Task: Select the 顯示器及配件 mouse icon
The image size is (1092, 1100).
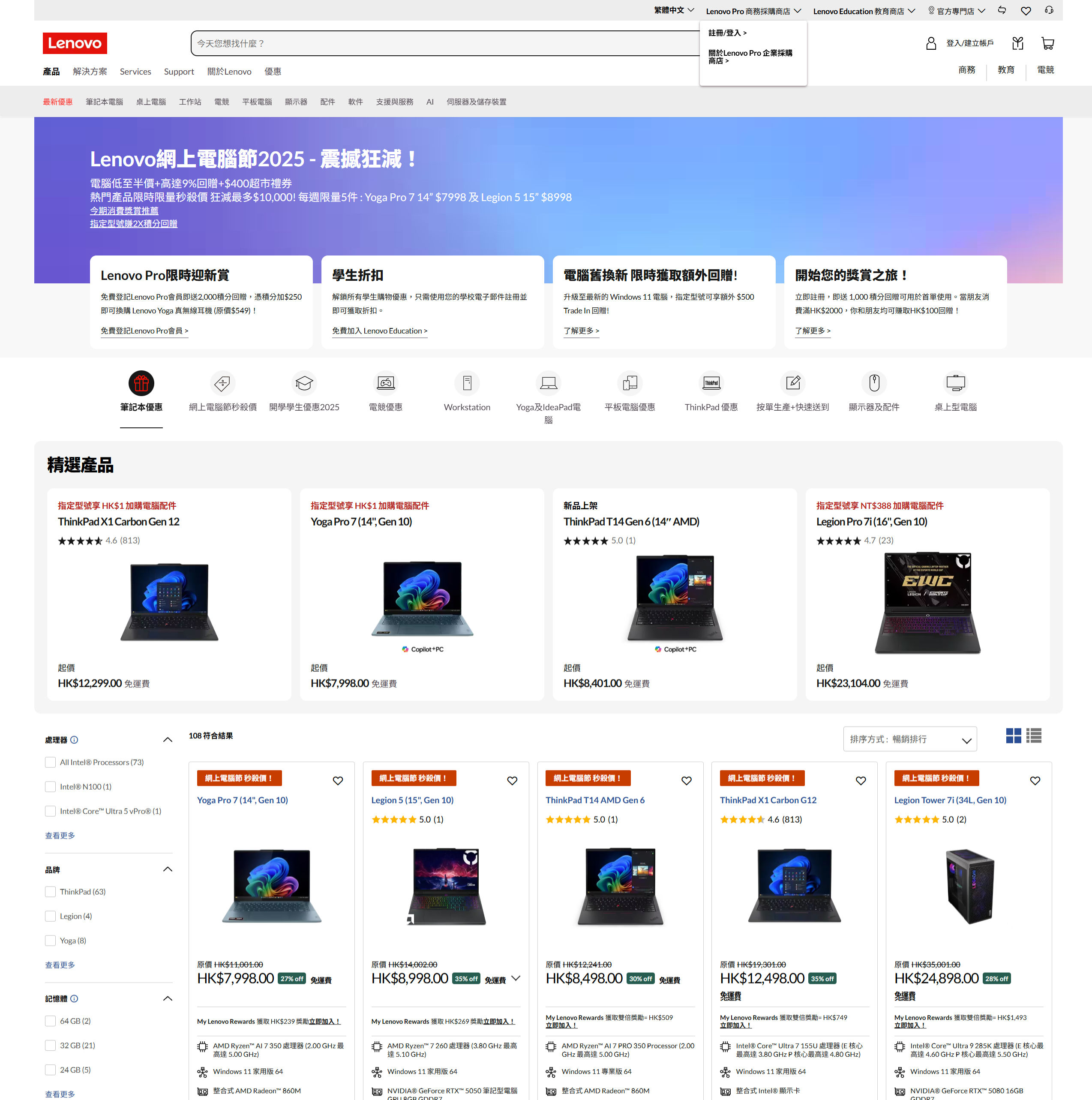Action: (x=874, y=383)
